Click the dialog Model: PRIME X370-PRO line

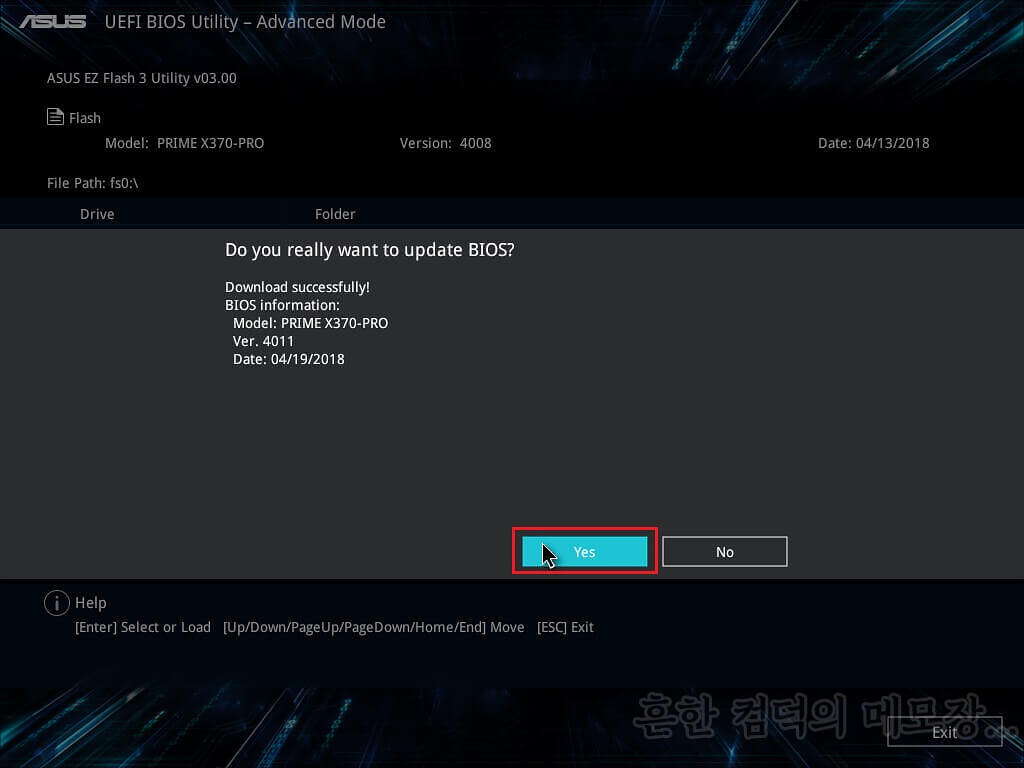310,323
